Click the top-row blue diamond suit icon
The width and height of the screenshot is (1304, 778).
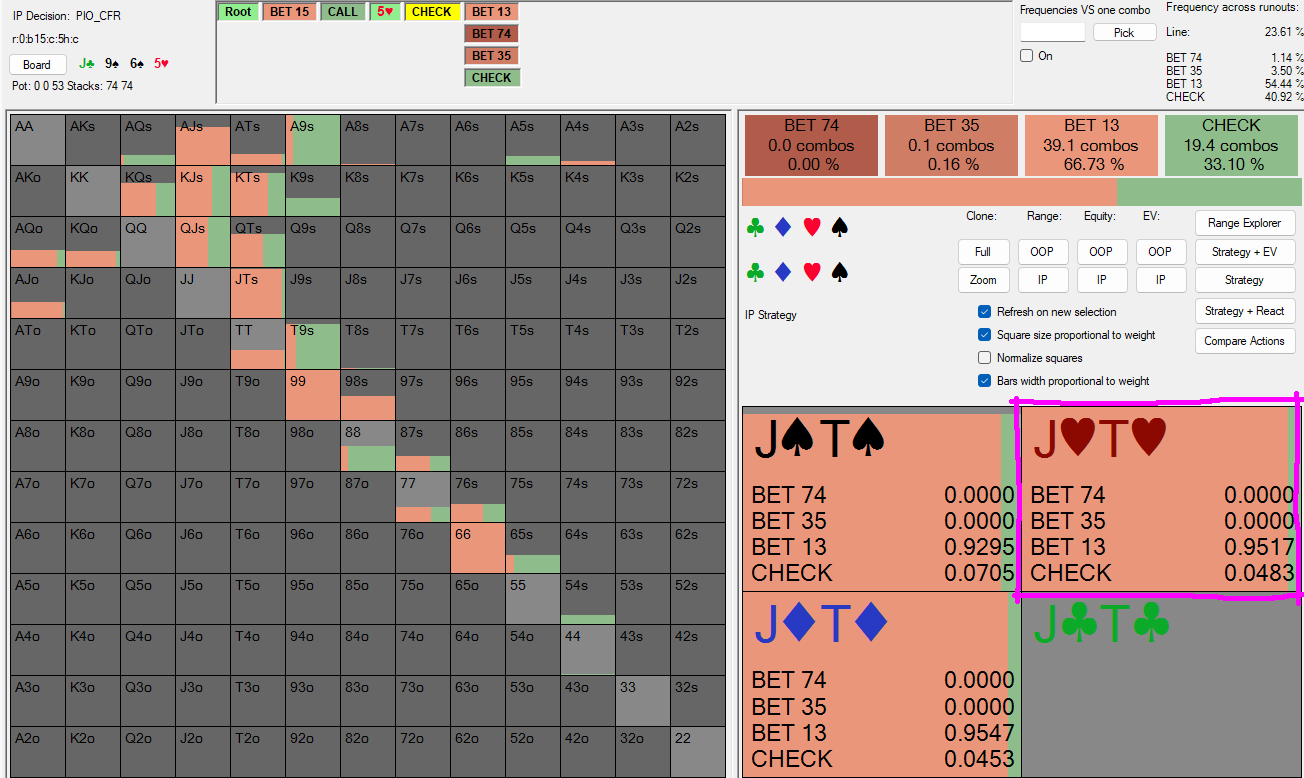783,228
